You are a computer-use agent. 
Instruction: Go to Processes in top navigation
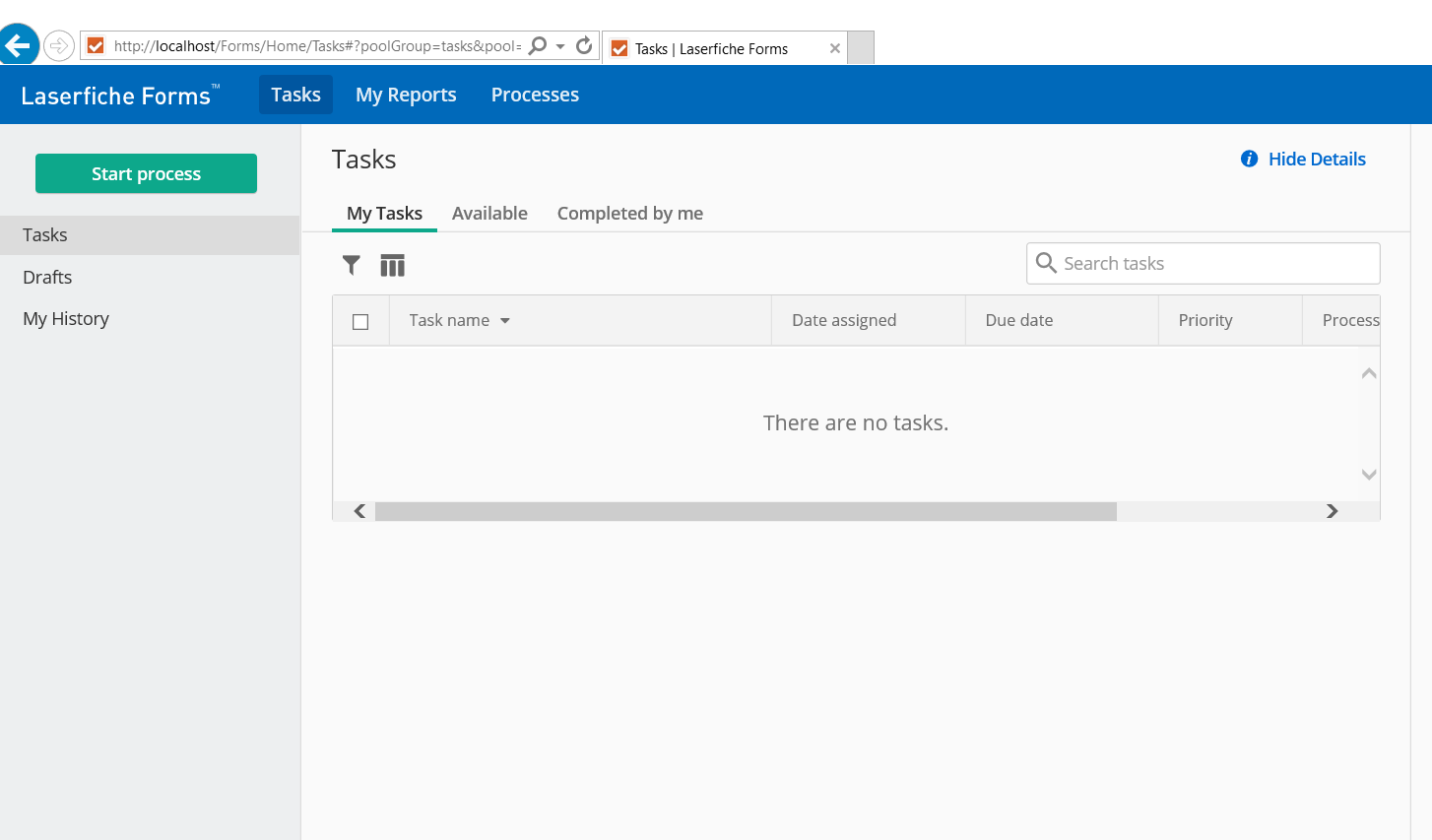(x=535, y=95)
